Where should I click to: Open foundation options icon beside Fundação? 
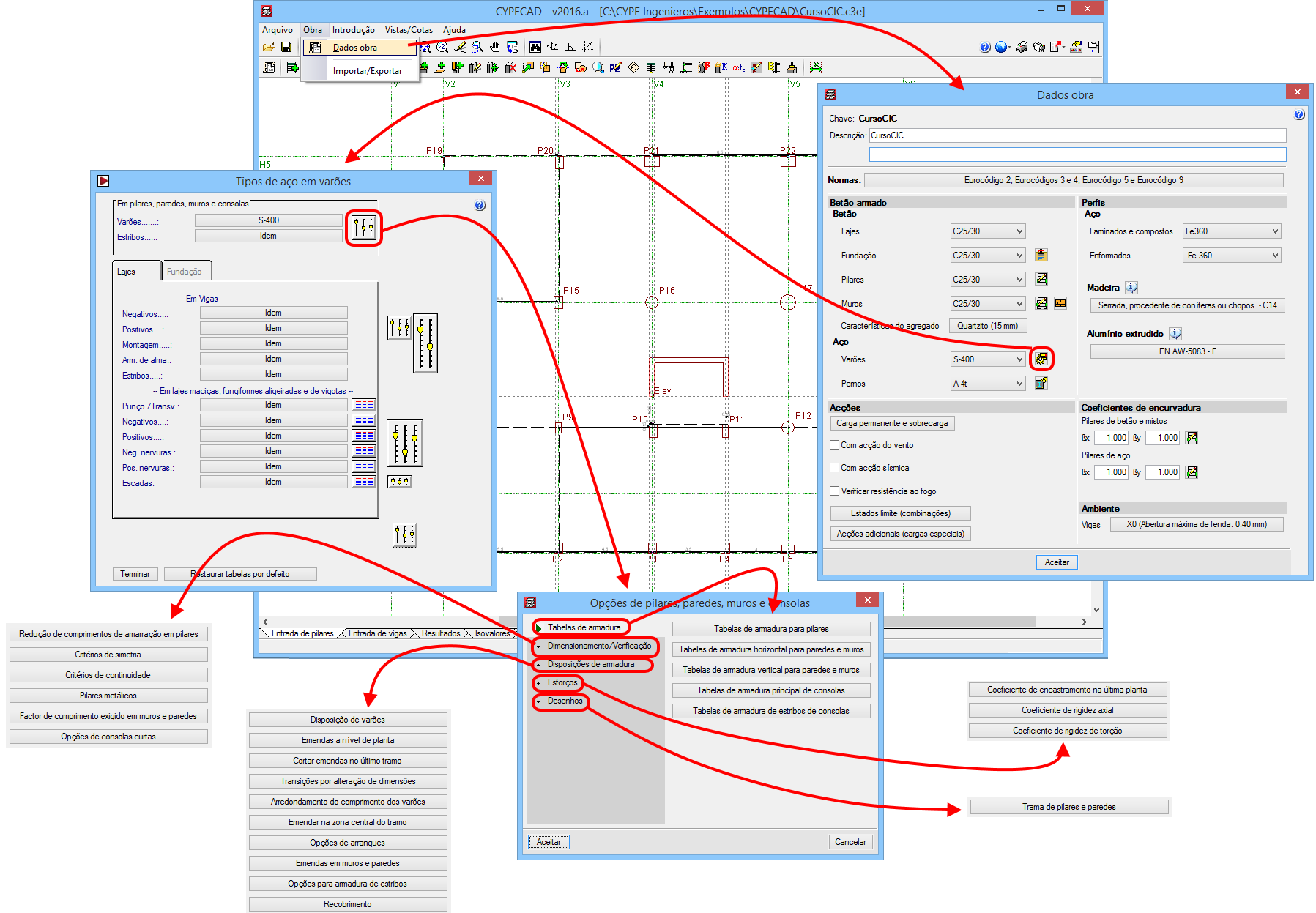point(1041,255)
